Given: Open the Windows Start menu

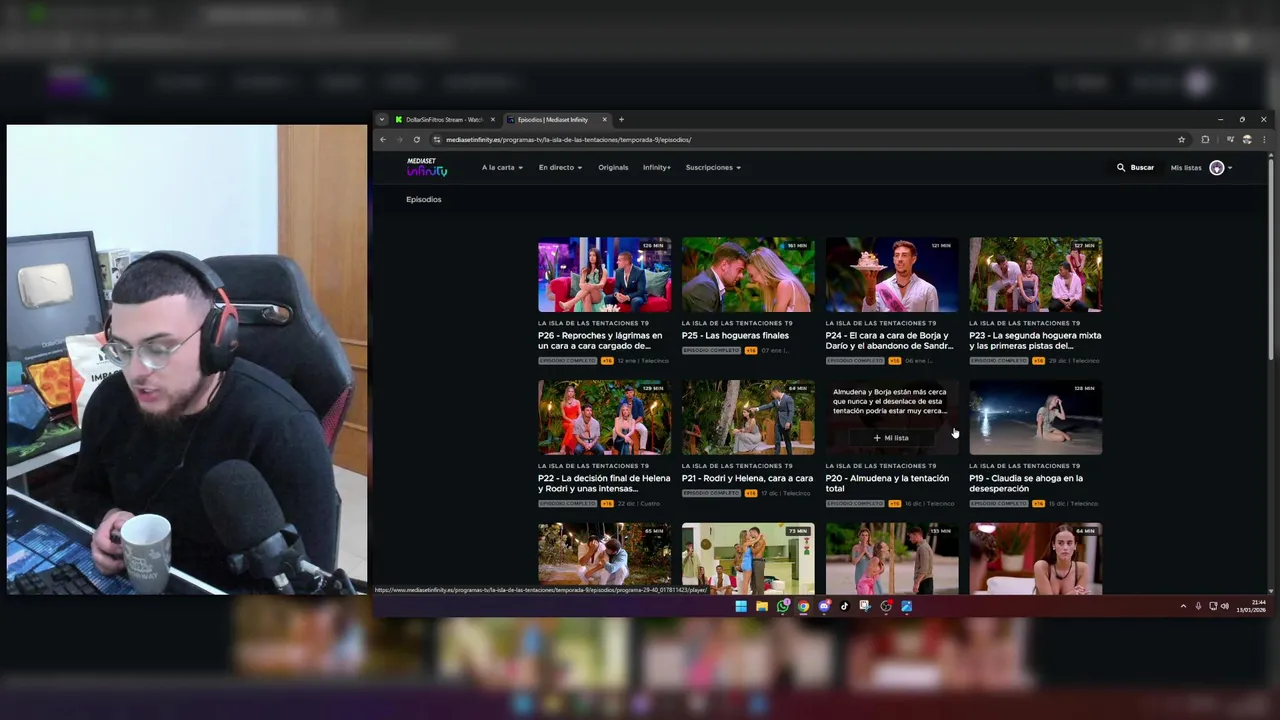Looking at the screenshot, I should (x=741, y=606).
